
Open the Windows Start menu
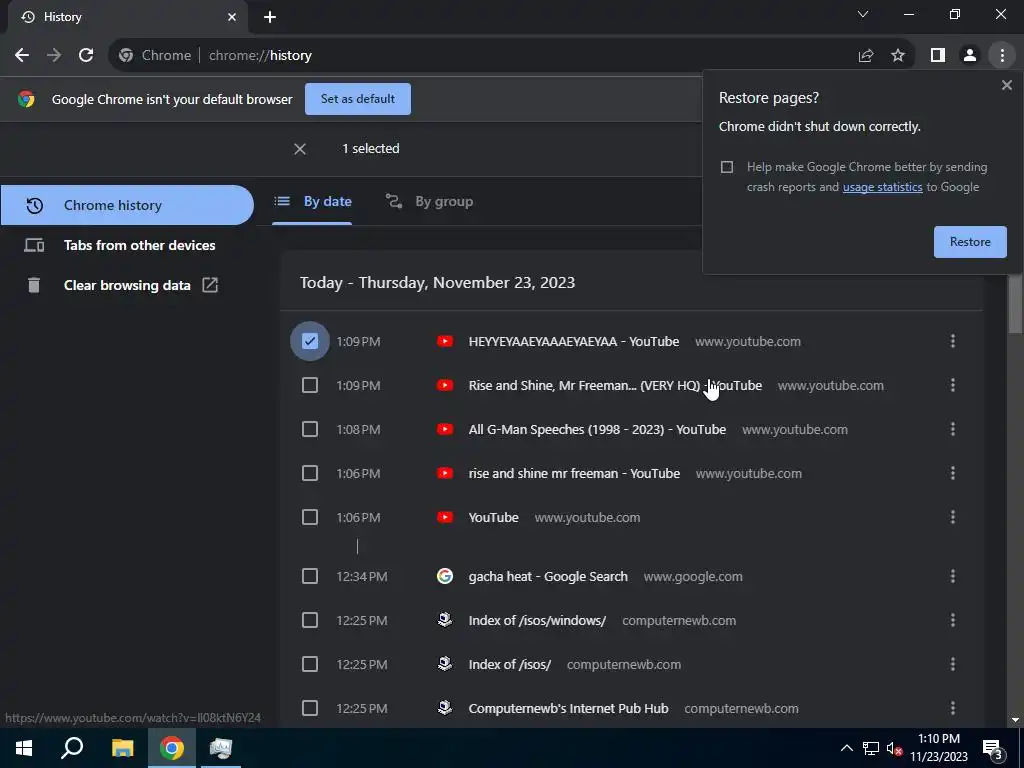click(24, 748)
